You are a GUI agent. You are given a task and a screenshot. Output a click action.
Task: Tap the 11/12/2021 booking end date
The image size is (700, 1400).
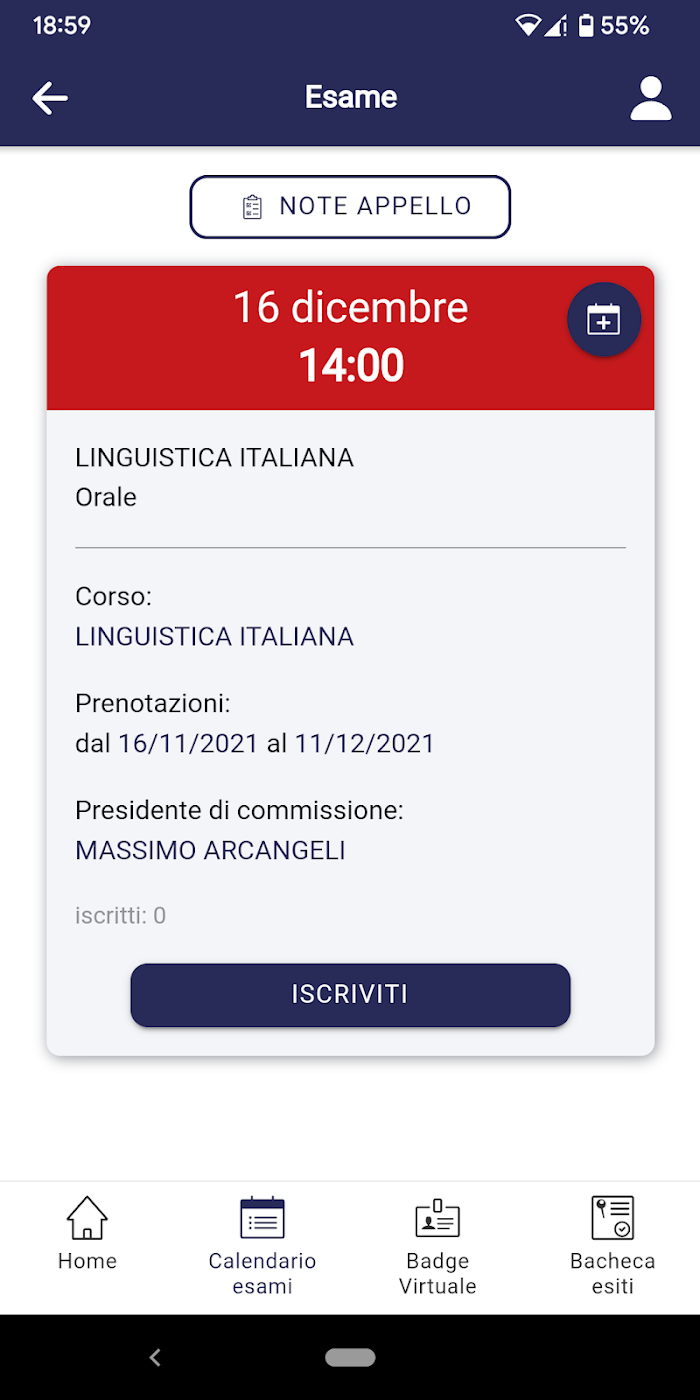pyautogui.click(x=365, y=744)
